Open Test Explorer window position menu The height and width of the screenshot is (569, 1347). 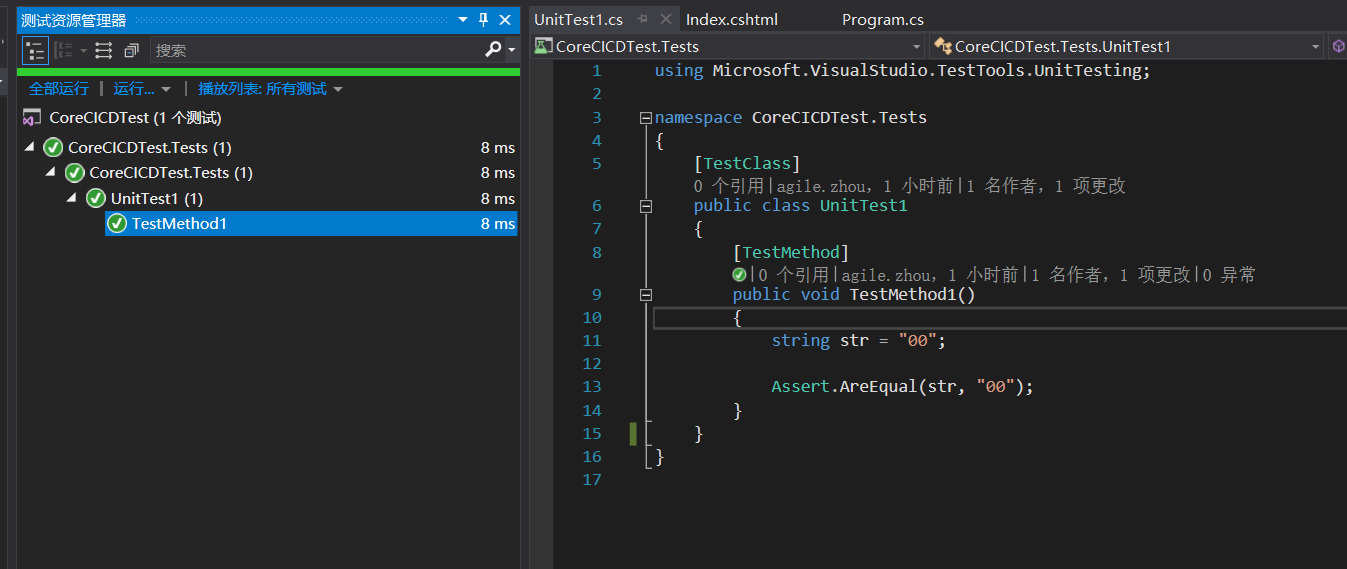[x=462, y=20]
